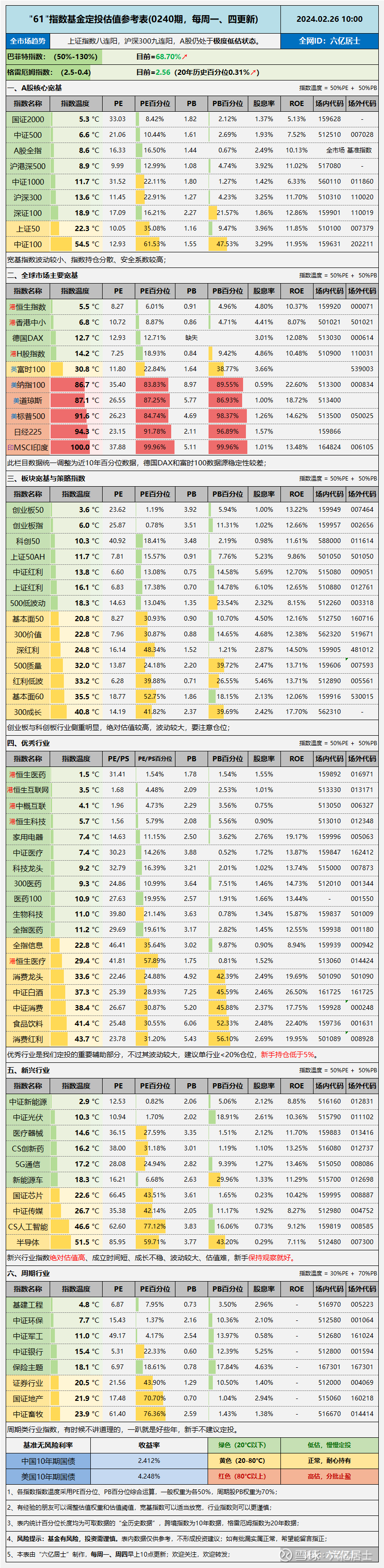Select the 高估，分批止盈 legend cell
The height and width of the screenshot is (1568, 384).
[x=329, y=1477]
